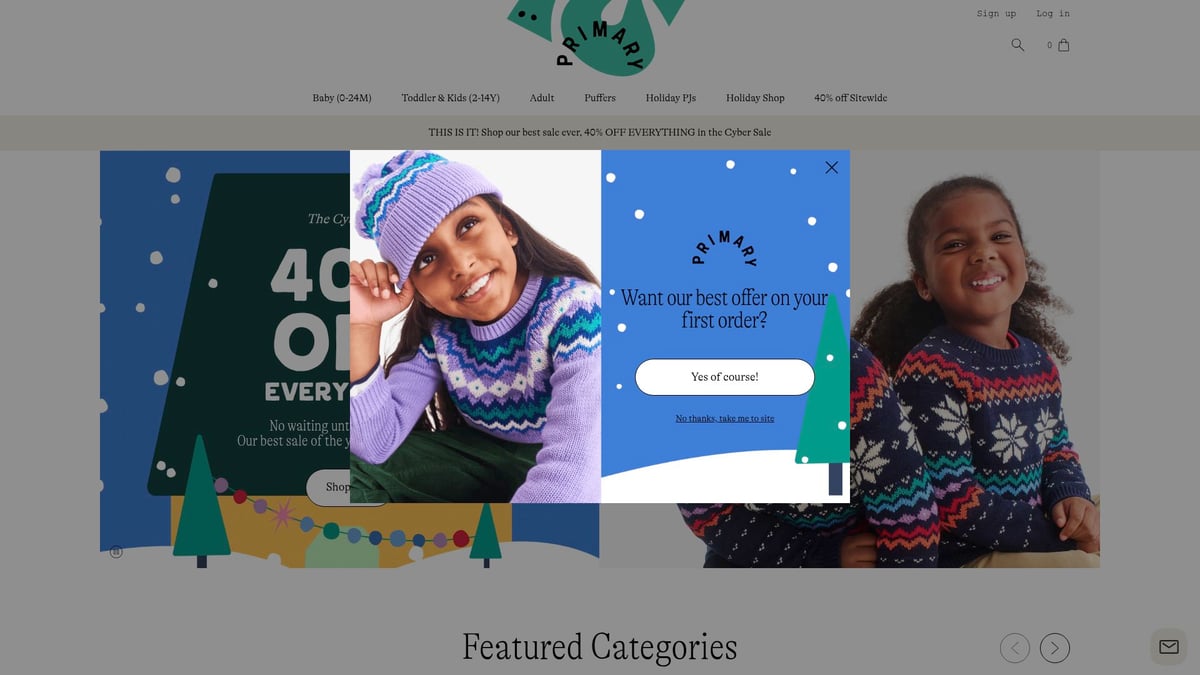Go to next Featured Categories slide
Screen dimensions: 1200x675
(x=1055, y=648)
